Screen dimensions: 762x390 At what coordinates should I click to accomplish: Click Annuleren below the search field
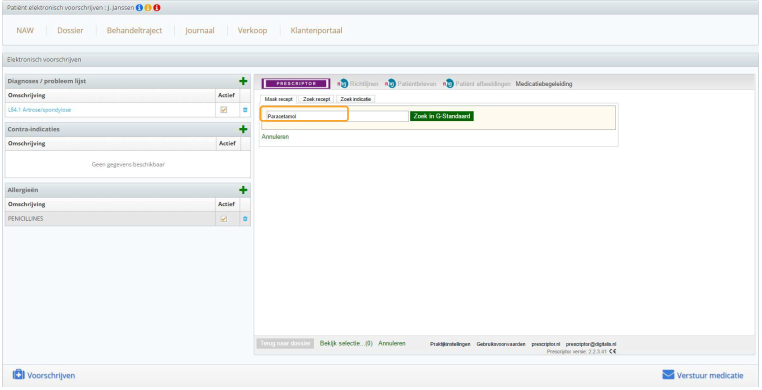pyautogui.click(x=276, y=137)
